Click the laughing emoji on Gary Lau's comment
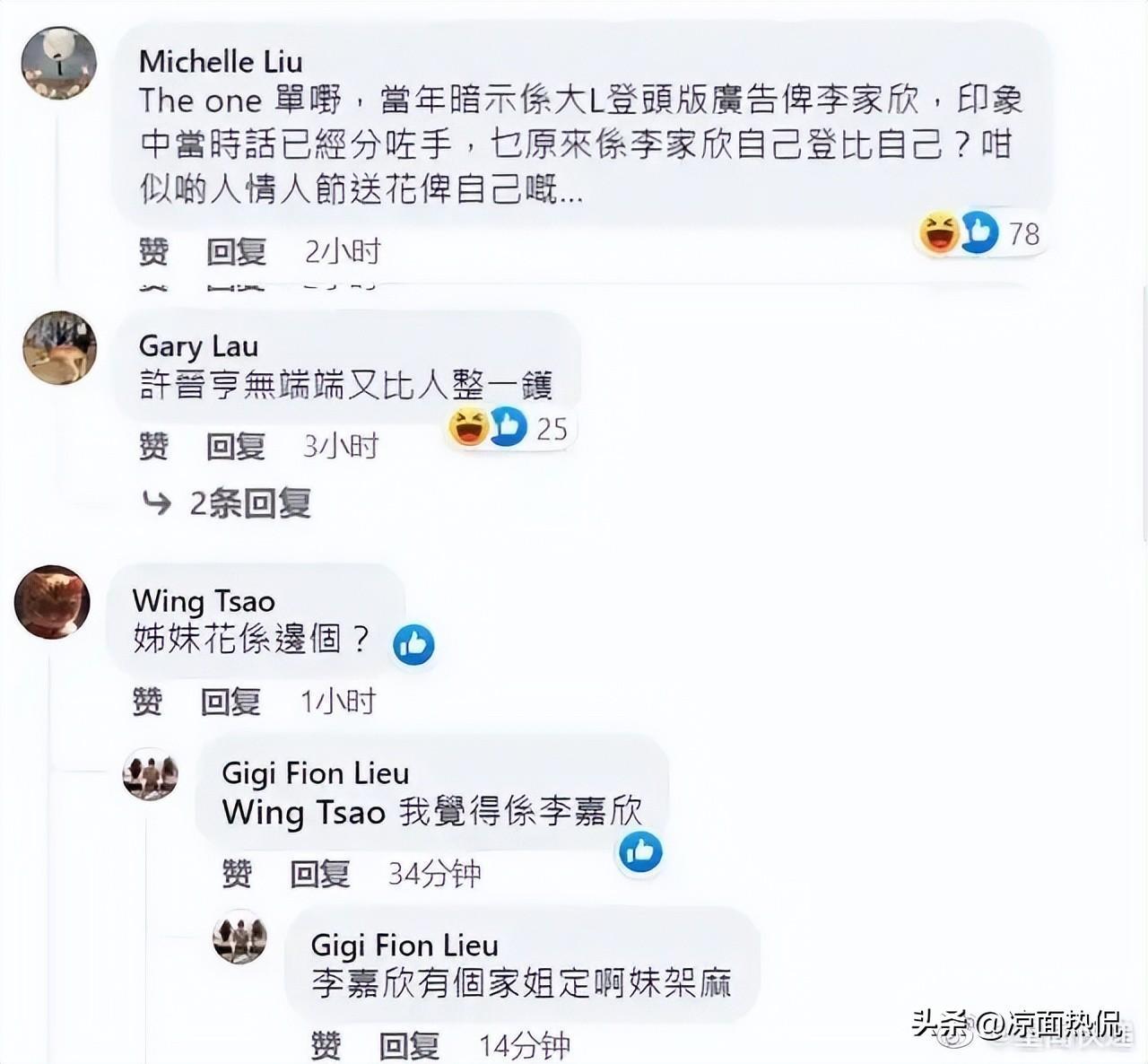 click(x=468, y=427)
